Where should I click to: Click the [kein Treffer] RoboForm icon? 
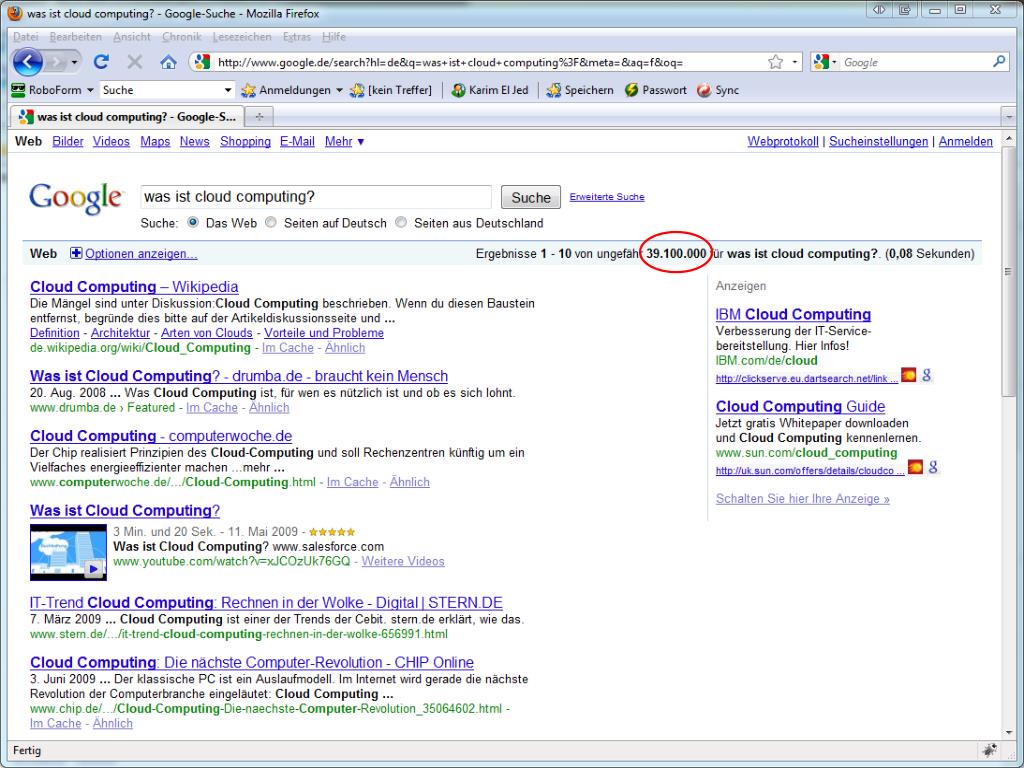tap(357, 90)
